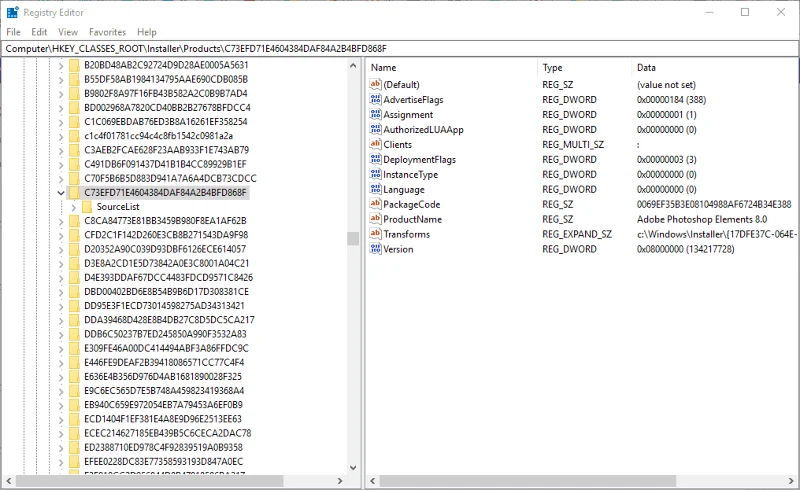Click the DeploymentFlags DWORD icon
800x490 pixels.
(x=376, y=159)
